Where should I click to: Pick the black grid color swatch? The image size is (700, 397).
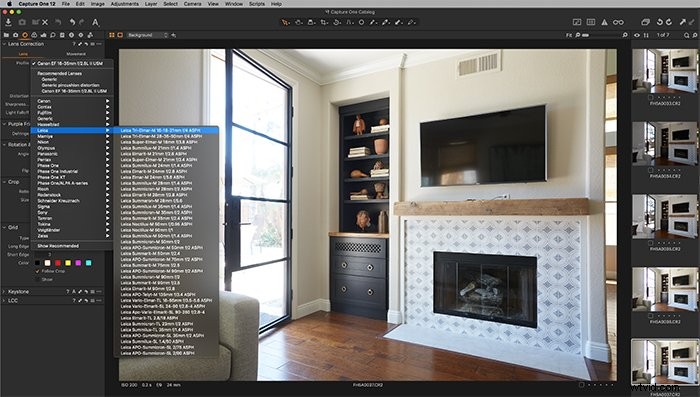(x=38, y=263)
